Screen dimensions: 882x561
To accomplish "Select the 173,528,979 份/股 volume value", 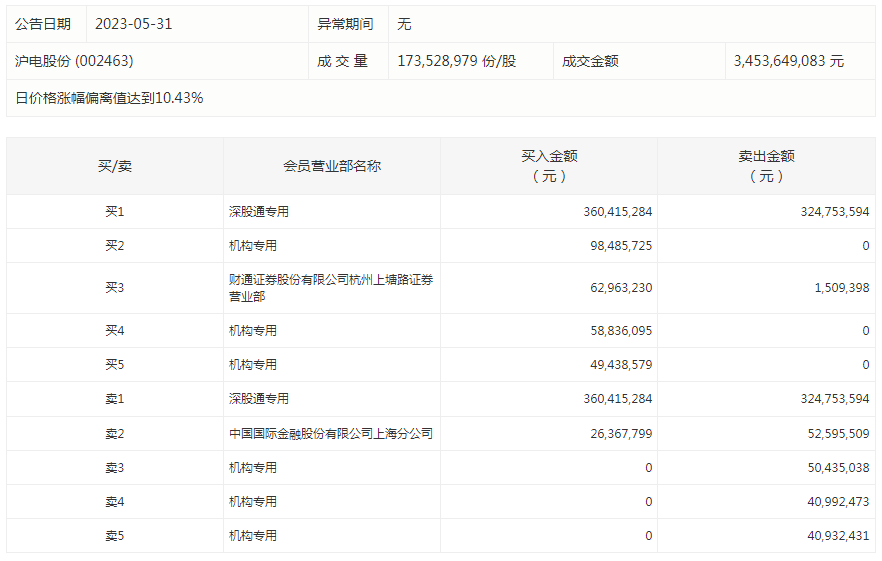I will [457, 61].
